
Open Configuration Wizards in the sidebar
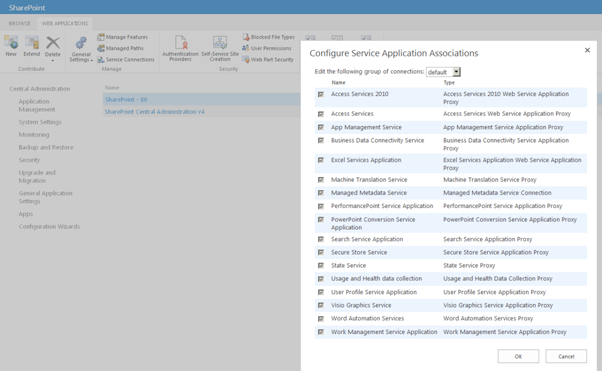[49, 227]
